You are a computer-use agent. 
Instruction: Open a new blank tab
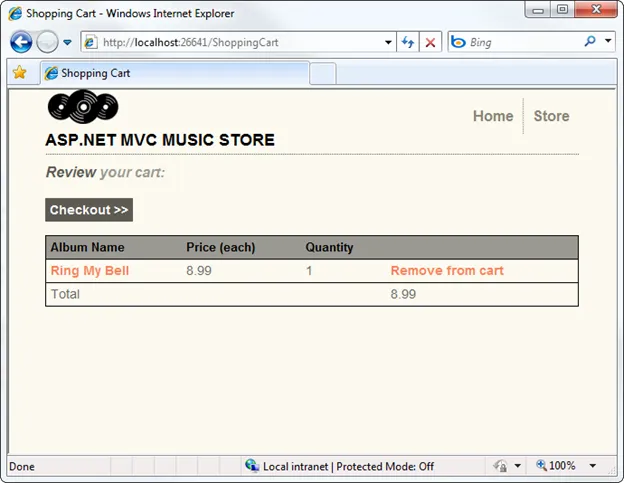tap(323, 74)
